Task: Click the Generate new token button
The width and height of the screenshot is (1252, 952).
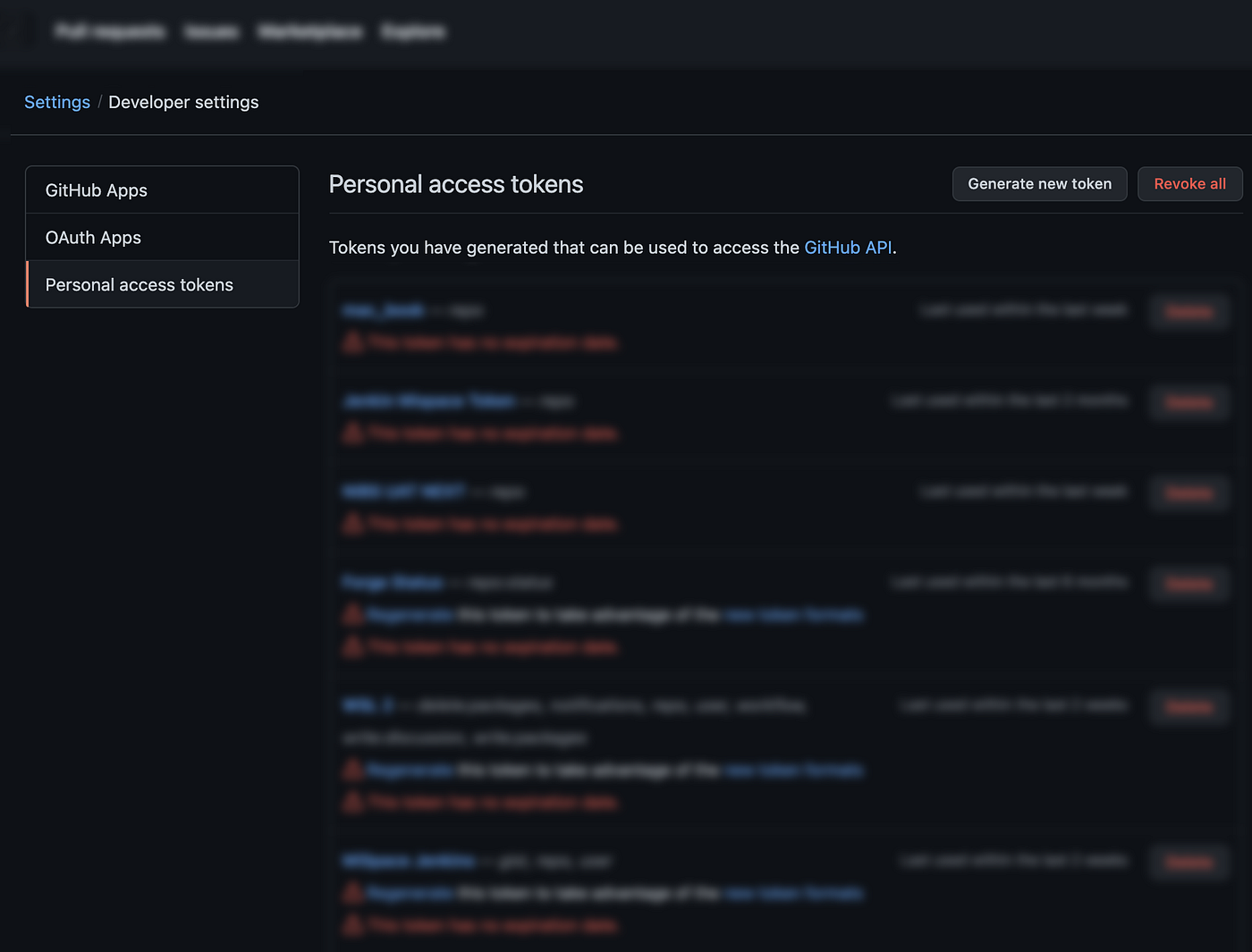Action: tap(1039, 183)
